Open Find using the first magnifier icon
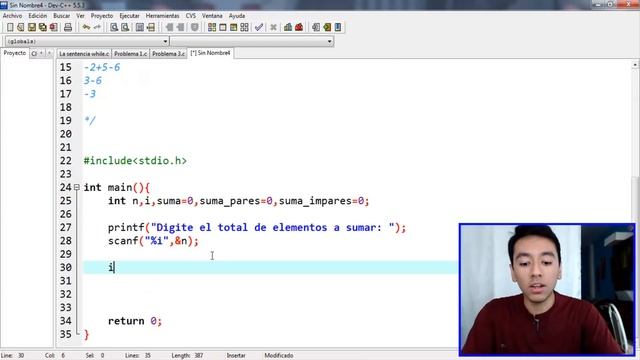The width and height of the screenshot is (640, 360). (114, 27)
